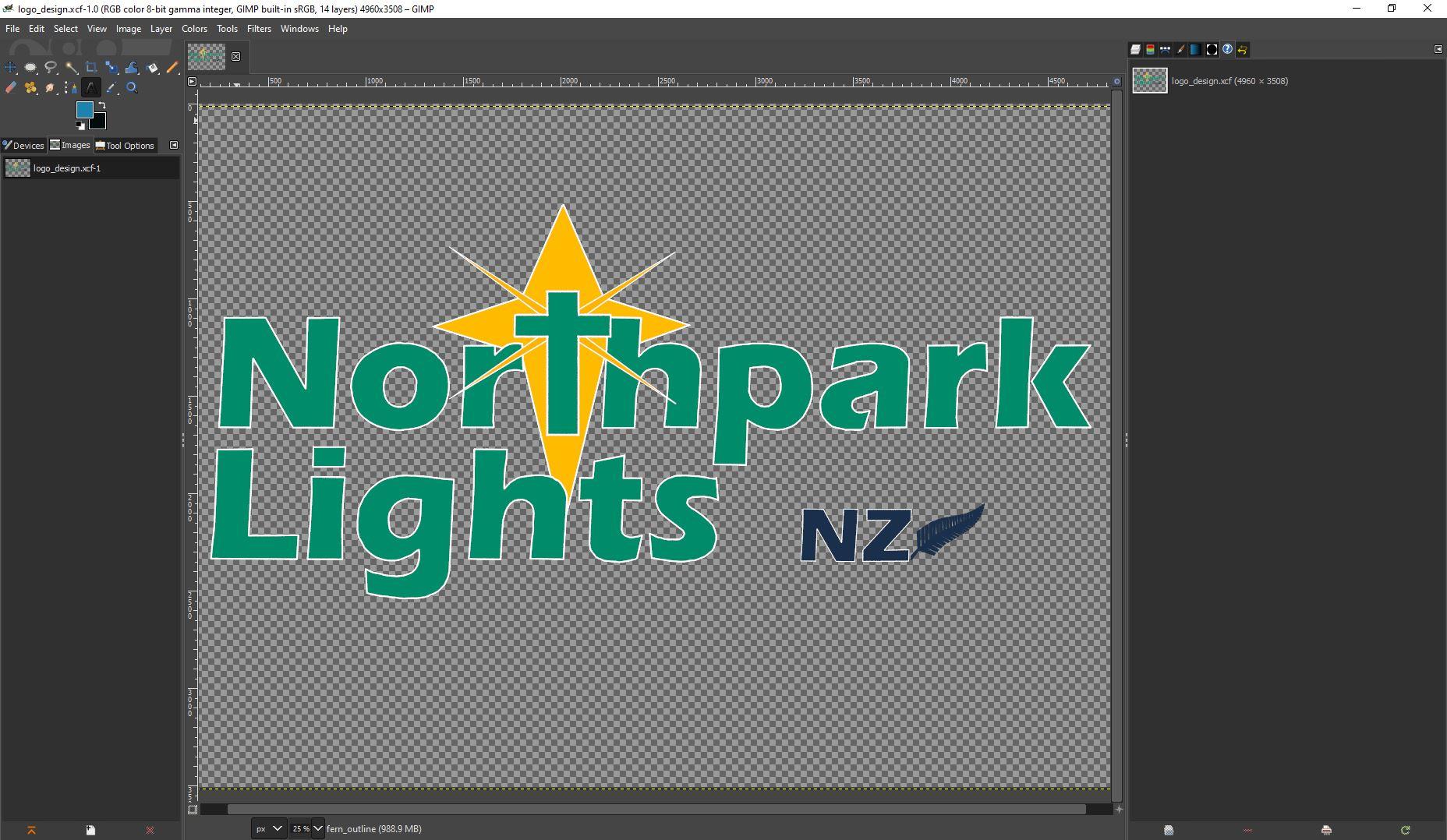This screenshot has height=840, width=1447.
Task: Select the Crop tool
Action: click(x=91, y=68)
